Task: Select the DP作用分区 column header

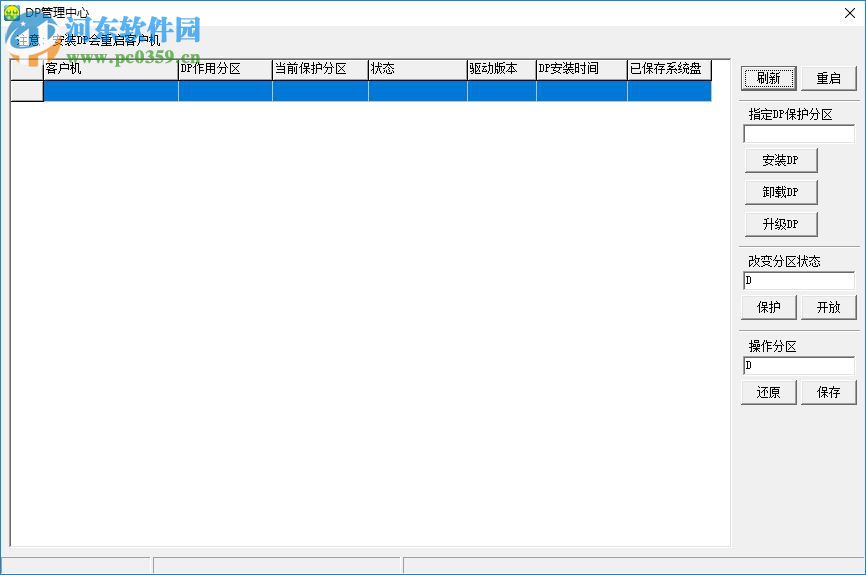Action: pos(225,70)
